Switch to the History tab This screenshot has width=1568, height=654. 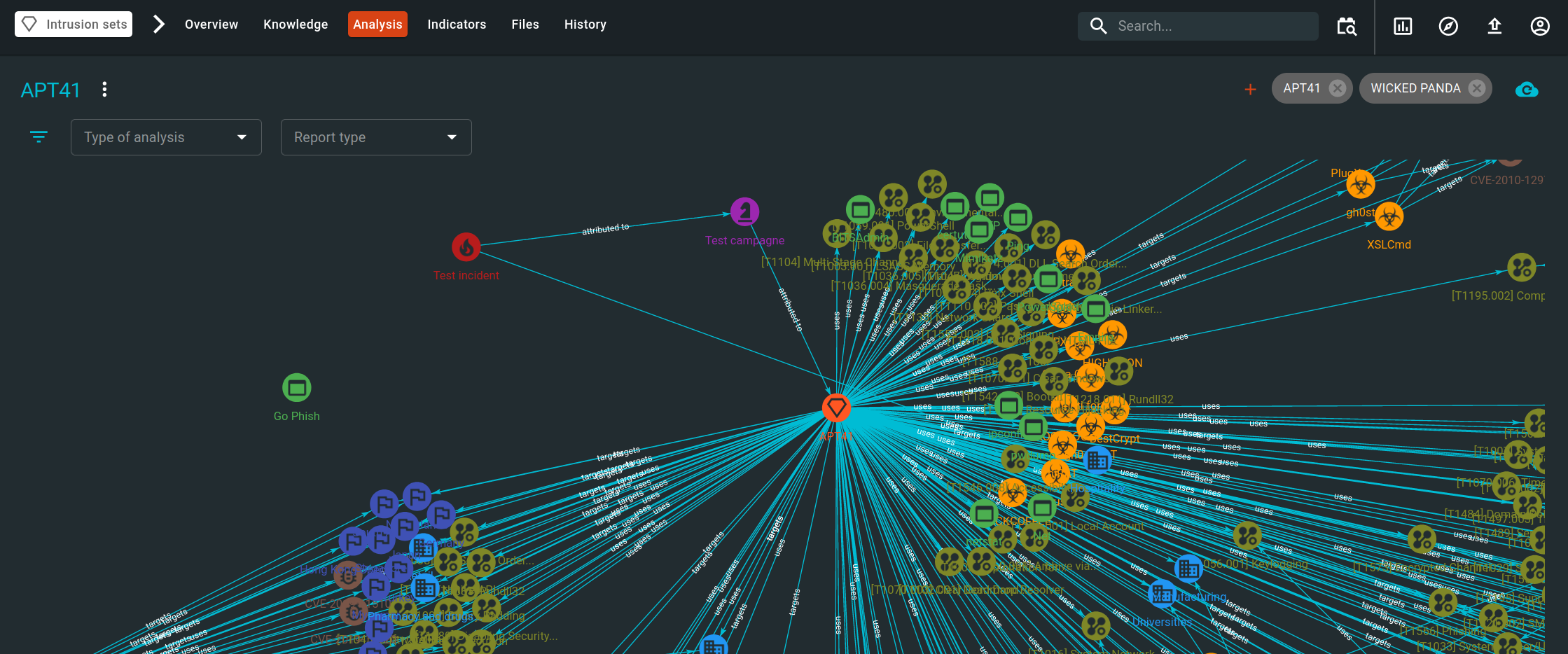click(x=585, y=24)
